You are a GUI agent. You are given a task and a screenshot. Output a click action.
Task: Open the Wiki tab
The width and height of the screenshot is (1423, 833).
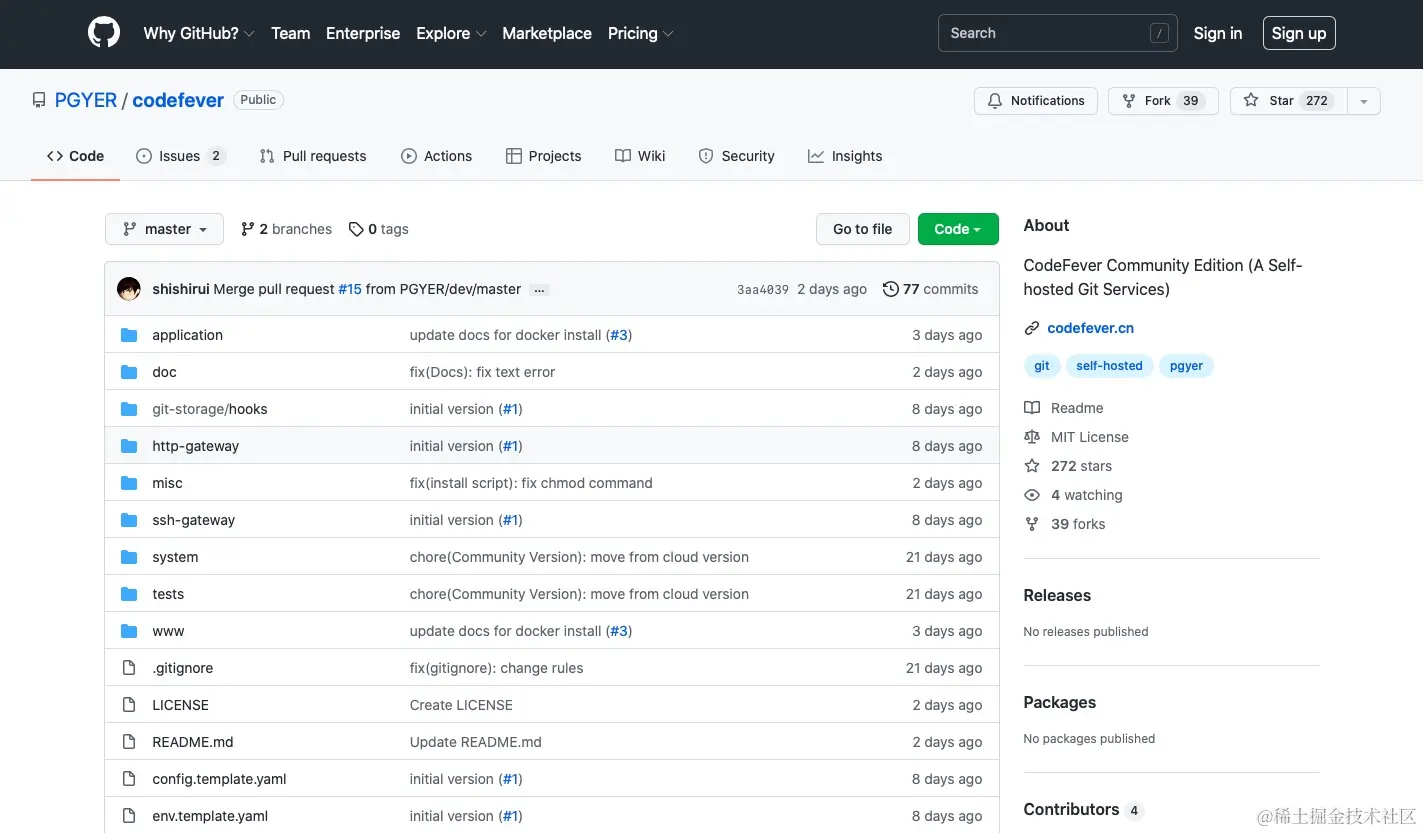(640, 156)
